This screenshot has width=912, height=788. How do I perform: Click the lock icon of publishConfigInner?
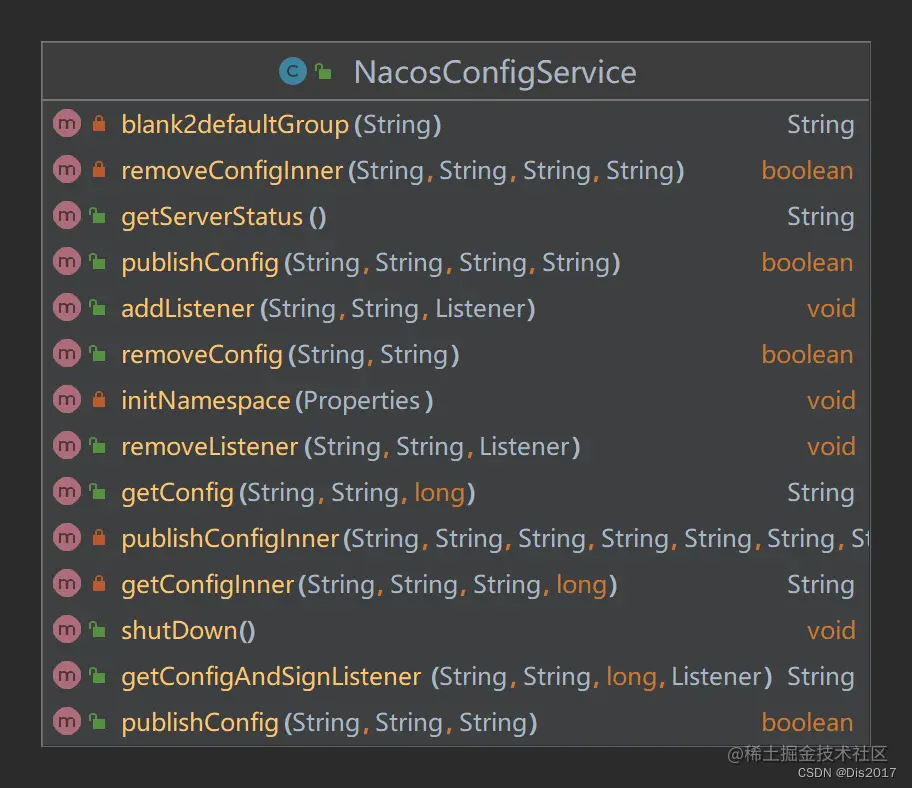(x=99, y=537)
